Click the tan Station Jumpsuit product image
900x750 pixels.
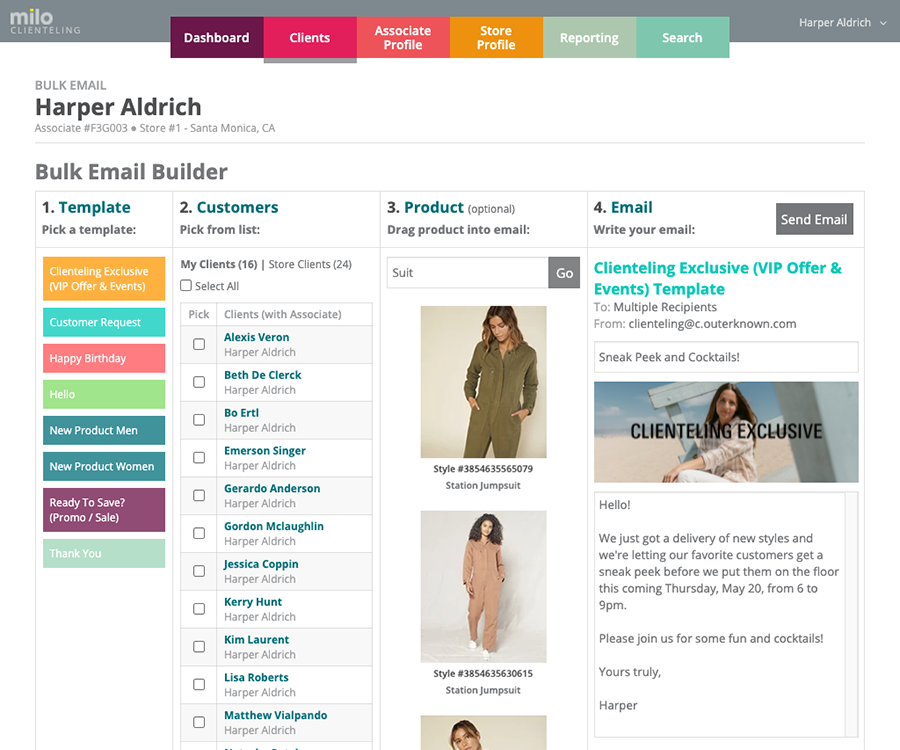(483, 586)
